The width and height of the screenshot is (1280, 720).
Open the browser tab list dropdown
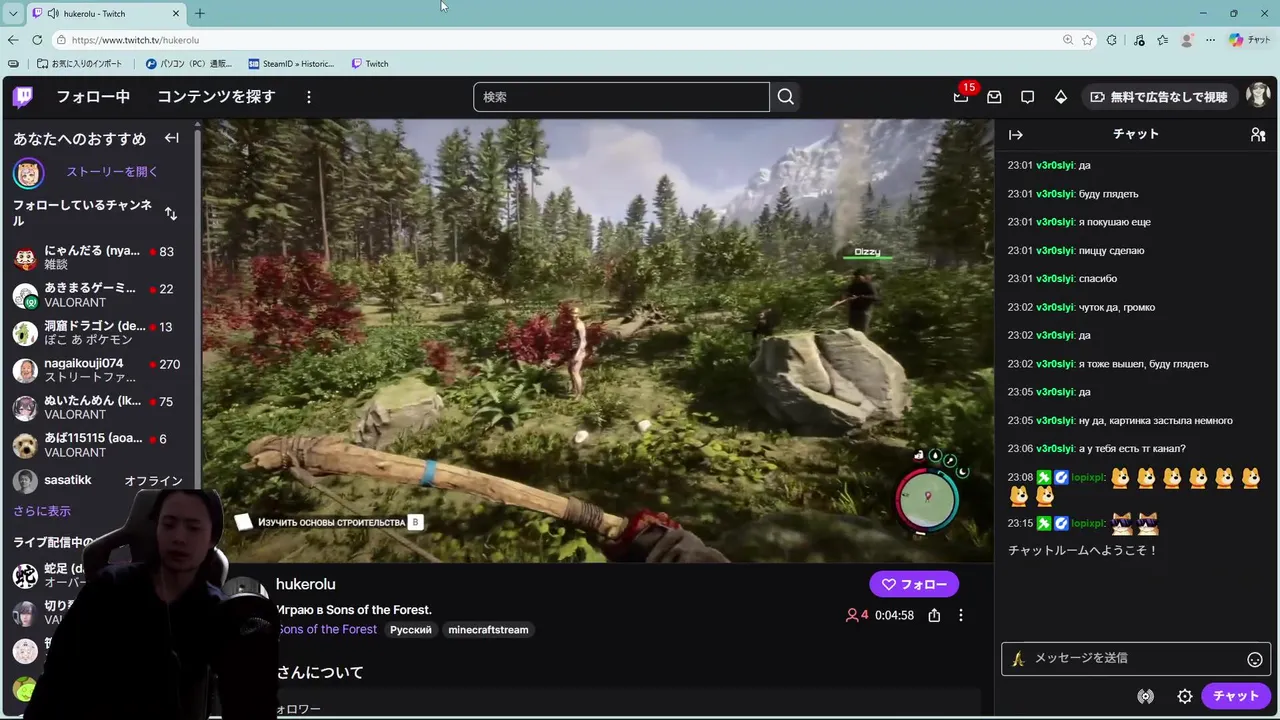pos(12,13)
